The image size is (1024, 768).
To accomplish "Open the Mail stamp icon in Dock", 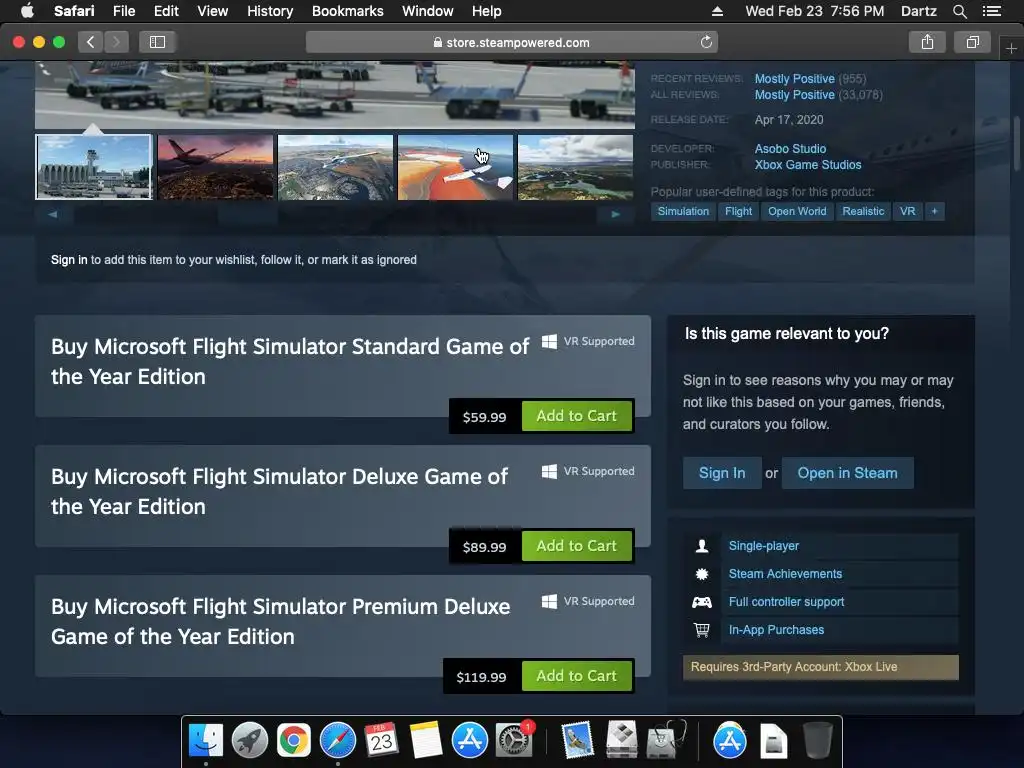I will [x=578, y=741].
